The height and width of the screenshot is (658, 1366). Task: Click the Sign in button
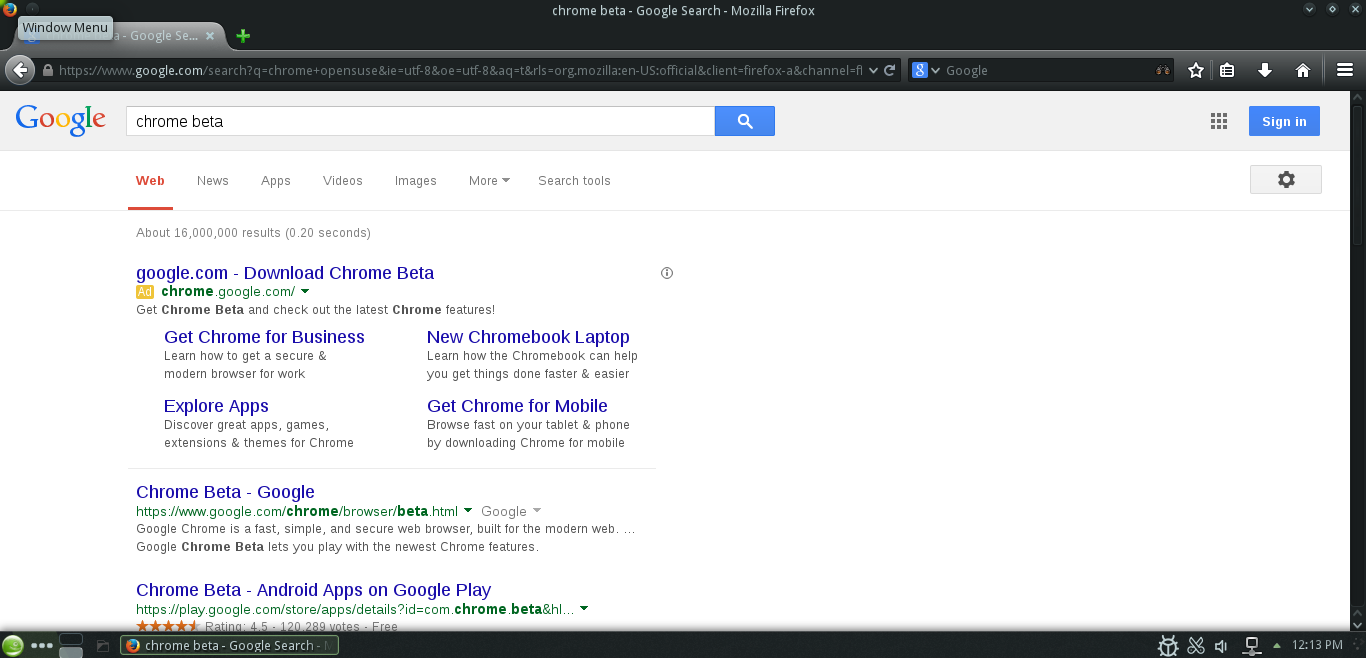tap(1284, 121)
